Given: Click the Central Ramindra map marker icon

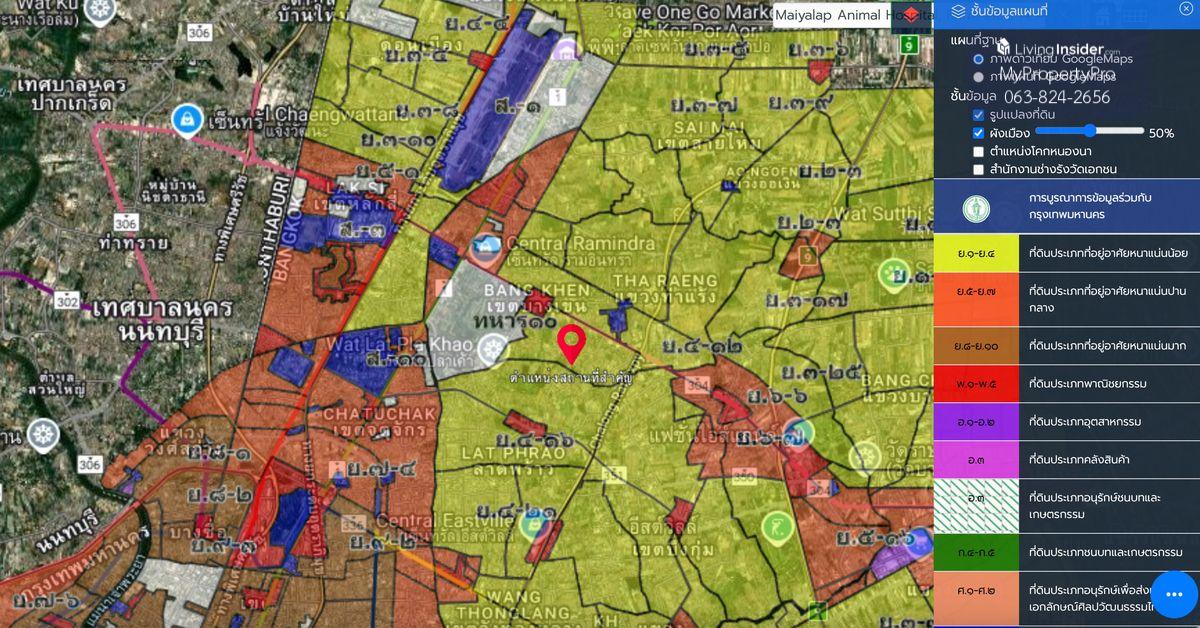Looking at the screenshot, I should 486,244.
